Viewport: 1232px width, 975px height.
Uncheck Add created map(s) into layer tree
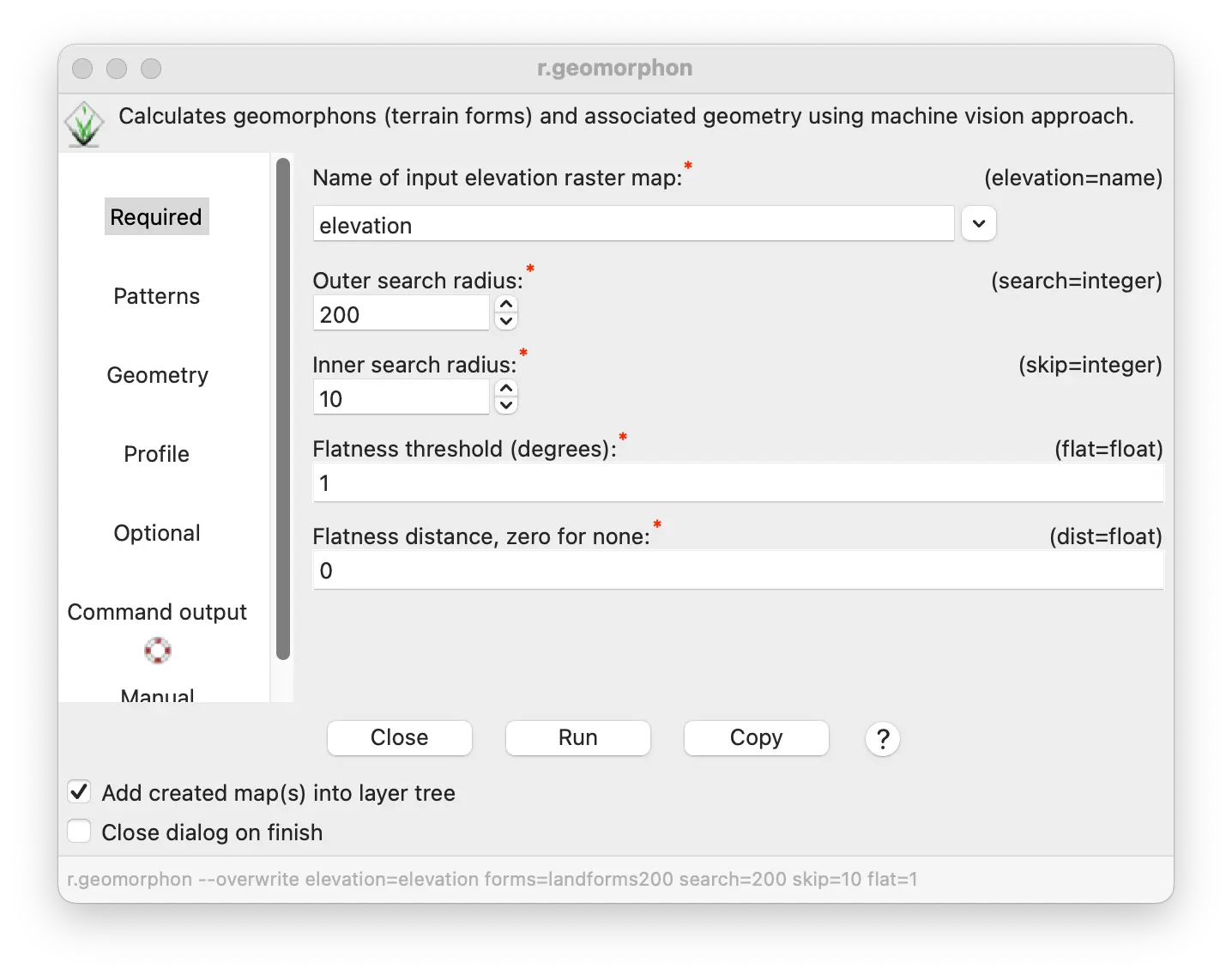[x=79, y=791]
